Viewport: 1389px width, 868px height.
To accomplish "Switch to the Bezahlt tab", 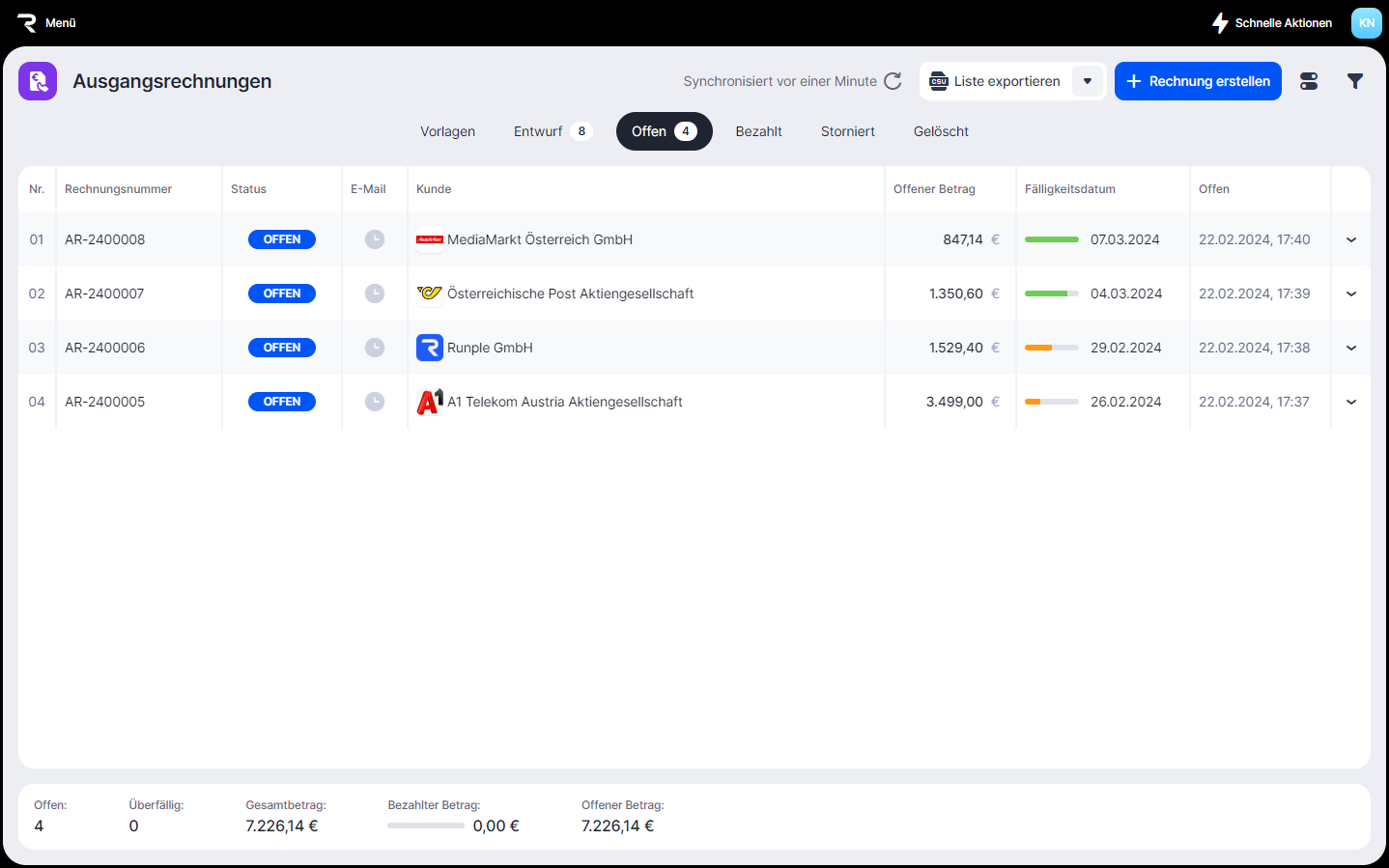I will click(x=758, y=131).
